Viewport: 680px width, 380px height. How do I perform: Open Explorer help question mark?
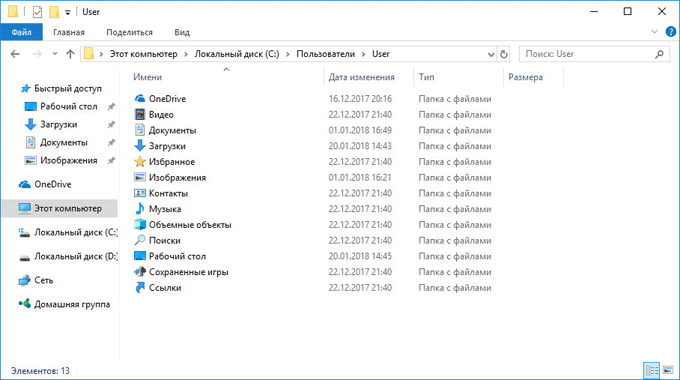pos(670,32)
